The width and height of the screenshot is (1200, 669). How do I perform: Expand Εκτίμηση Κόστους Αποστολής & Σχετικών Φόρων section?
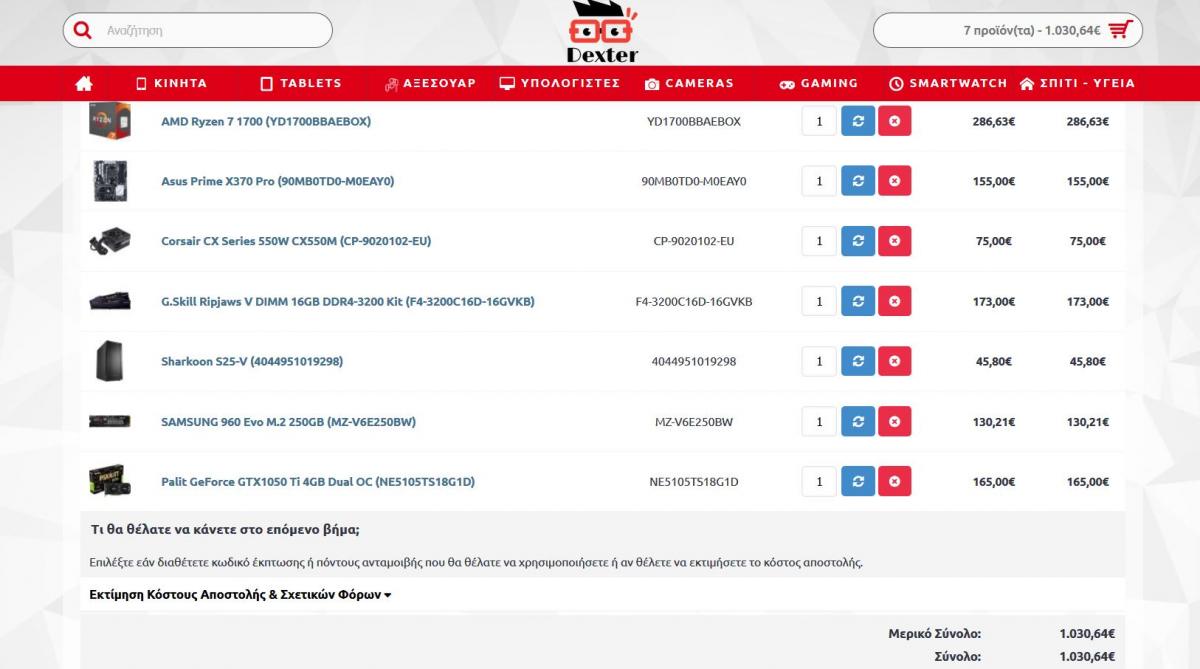[x=240, y=594]
